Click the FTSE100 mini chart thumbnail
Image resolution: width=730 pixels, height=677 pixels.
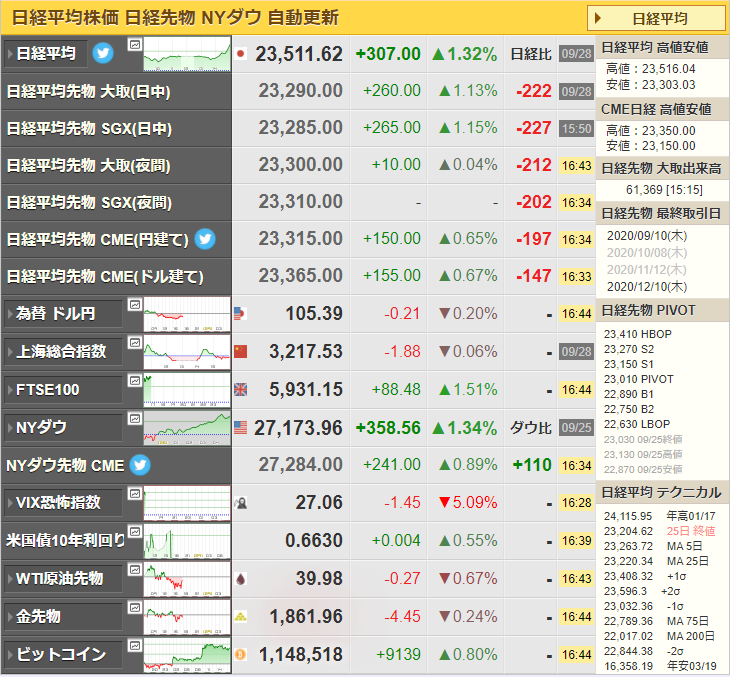point(187,390)
